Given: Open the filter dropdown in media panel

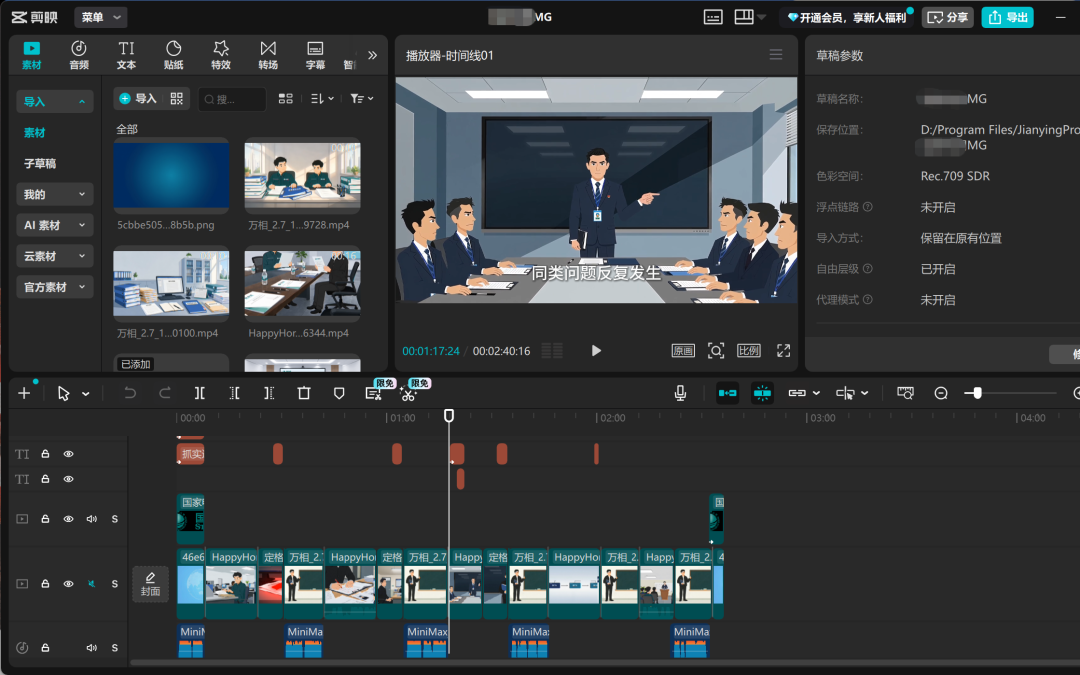Looking at the screenshot, I should (x=362, y=99).
